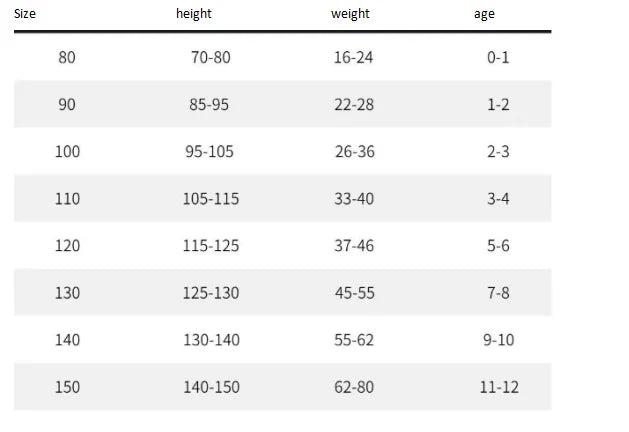Select the size 140 cell
The height and width of the screenshot is (432, 629).
point(67,340)
